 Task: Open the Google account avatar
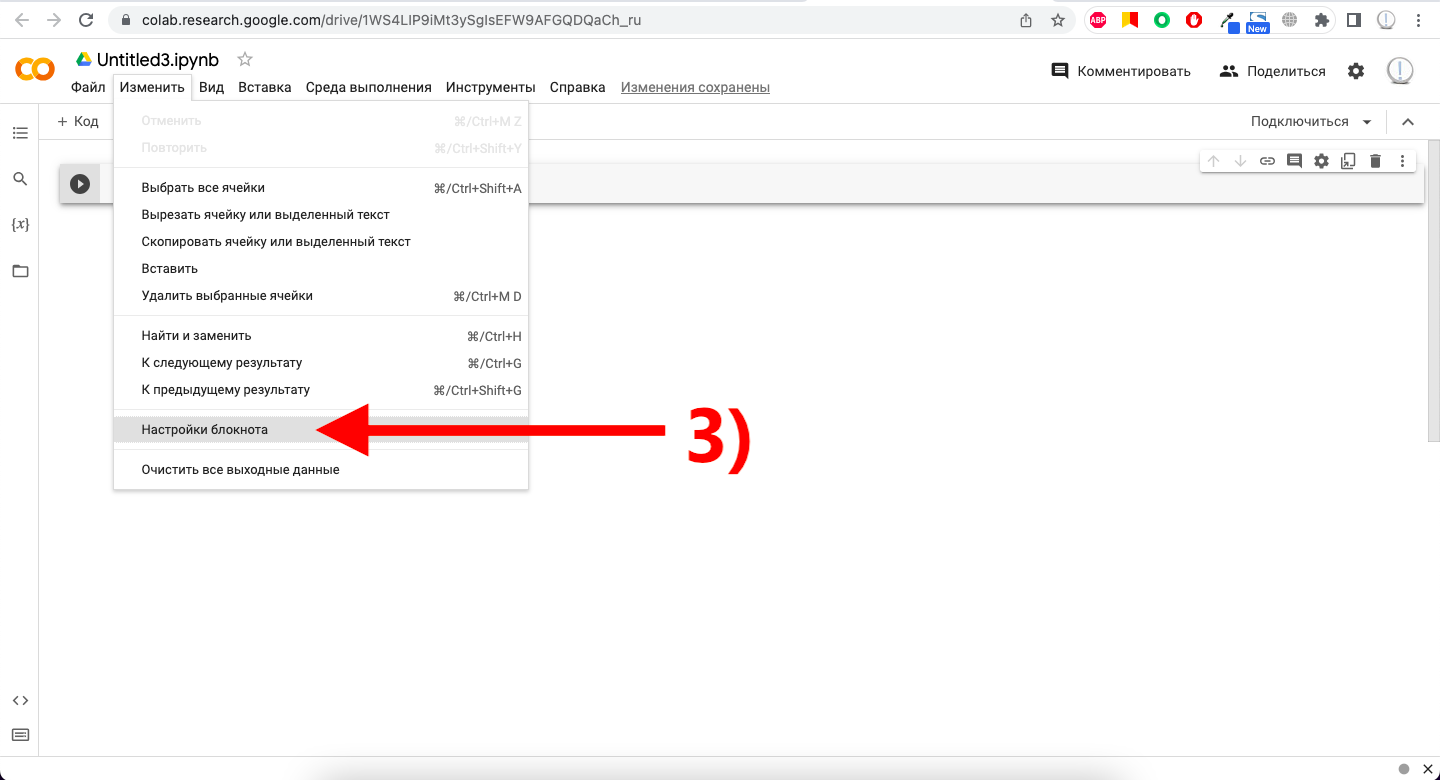coord(1400,71)
